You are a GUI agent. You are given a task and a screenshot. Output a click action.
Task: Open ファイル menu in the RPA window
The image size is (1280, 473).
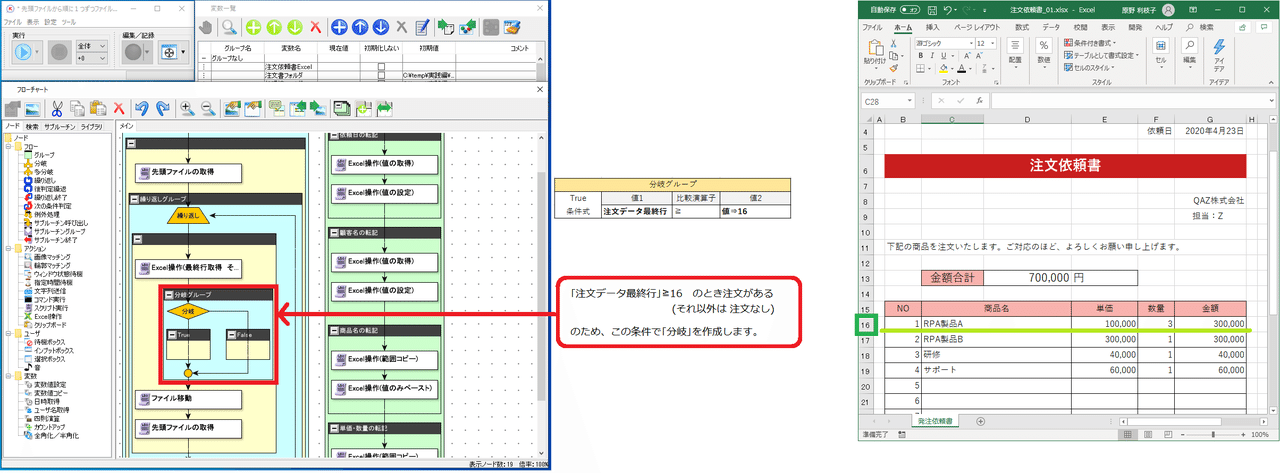point(12,21)
